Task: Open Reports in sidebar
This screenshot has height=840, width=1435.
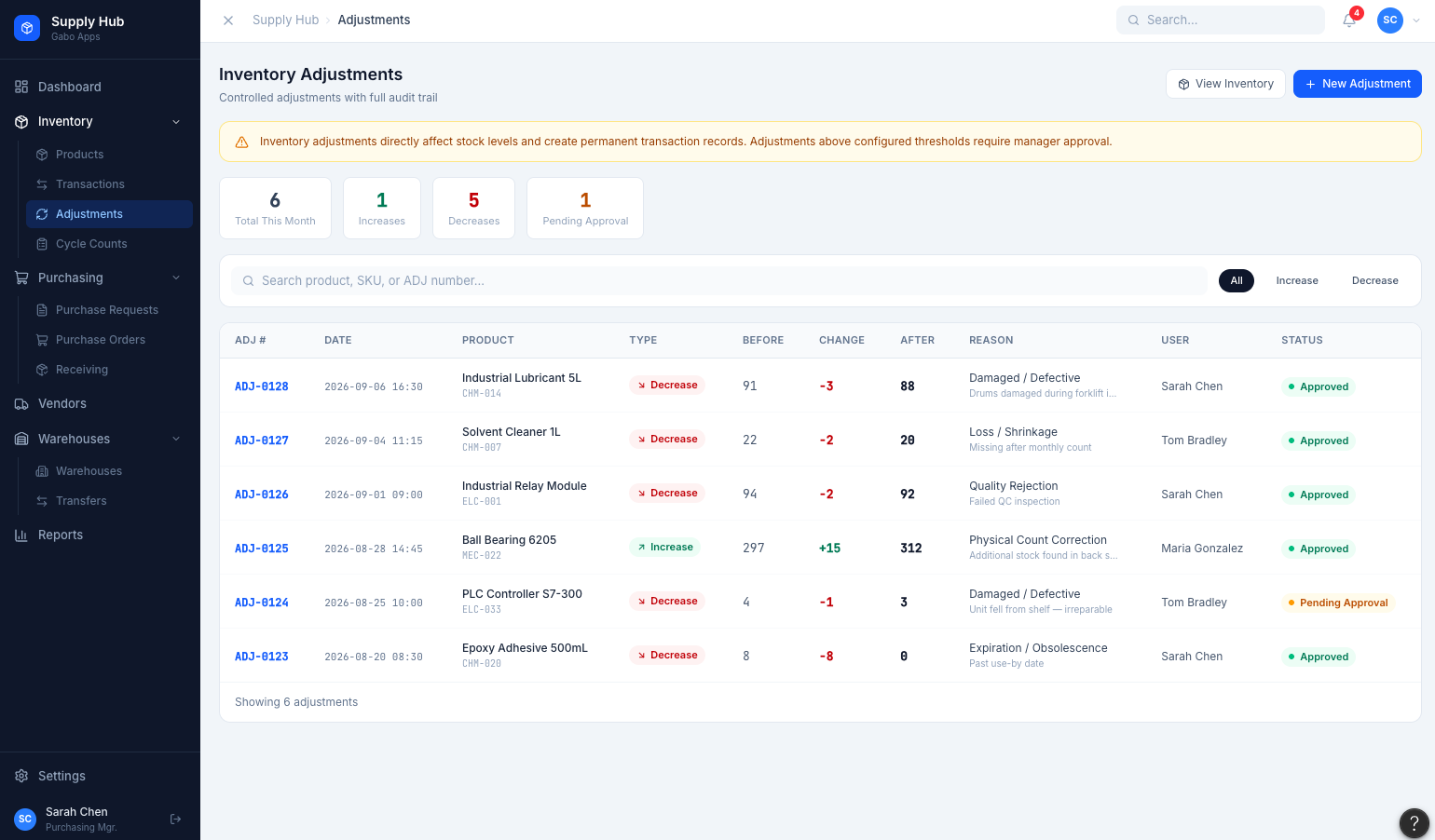Action: [100, 535]
